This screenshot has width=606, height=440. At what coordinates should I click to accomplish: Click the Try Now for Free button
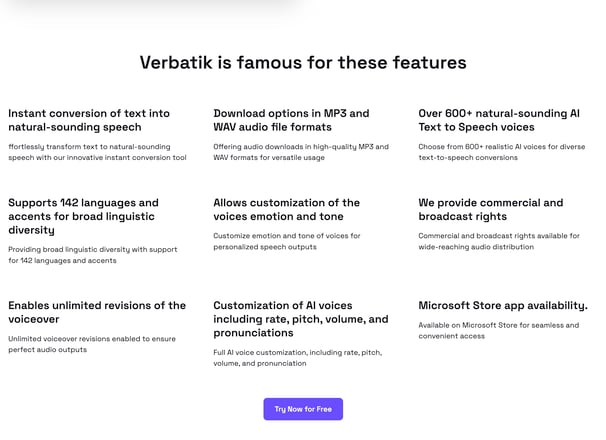303,409
